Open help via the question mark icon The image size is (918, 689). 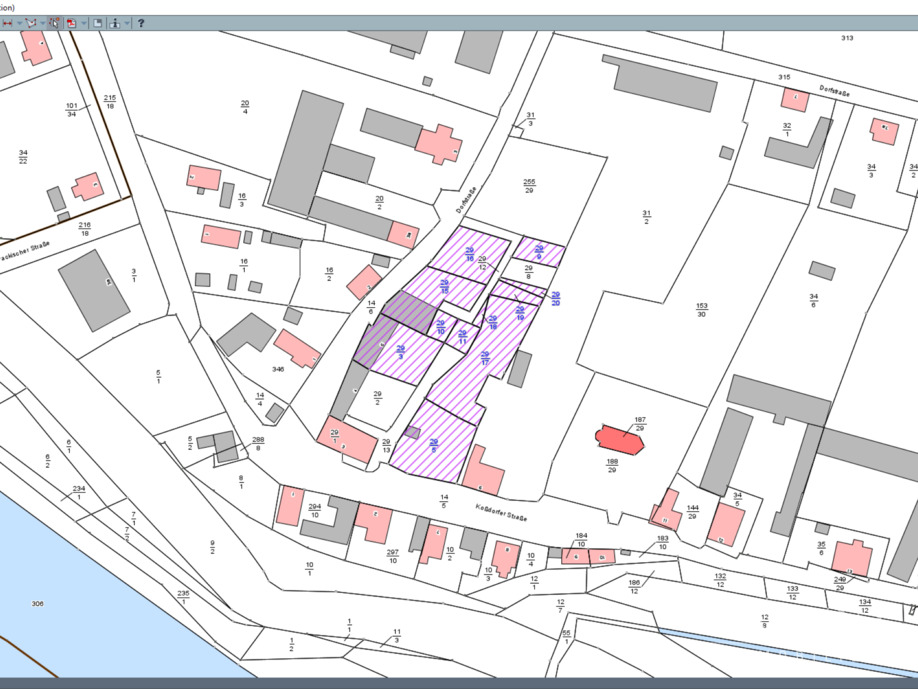141,23
